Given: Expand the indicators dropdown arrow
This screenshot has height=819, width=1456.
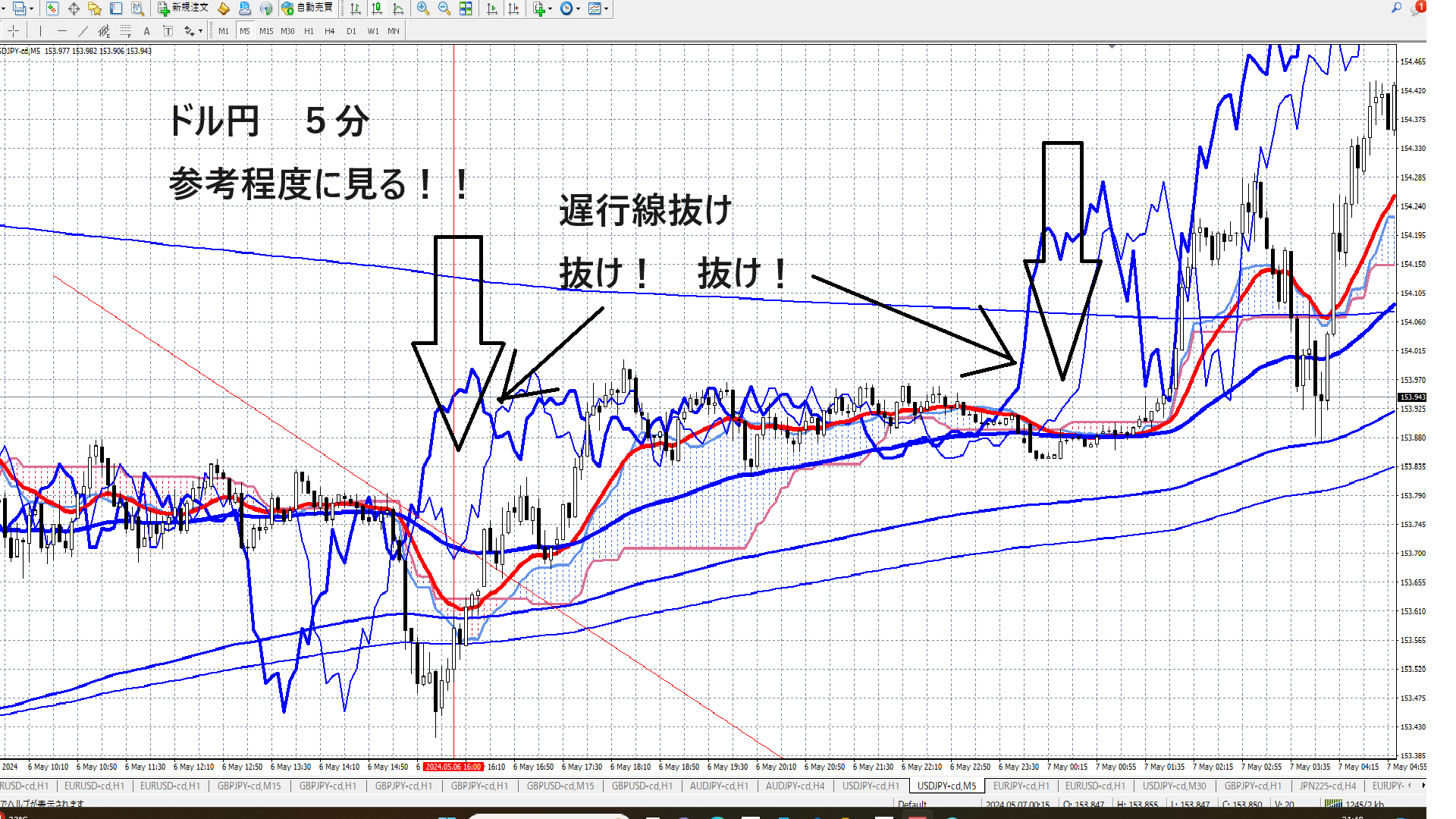Looking at the screenshot, I should click(550, 9).
